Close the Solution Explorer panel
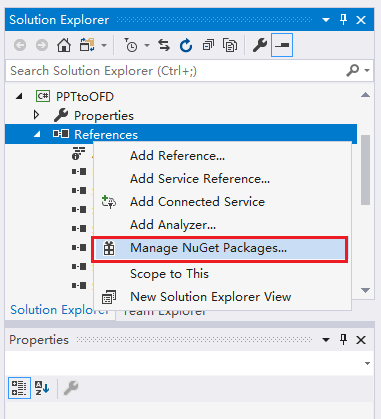381x419 pixels. click(361, 20)
